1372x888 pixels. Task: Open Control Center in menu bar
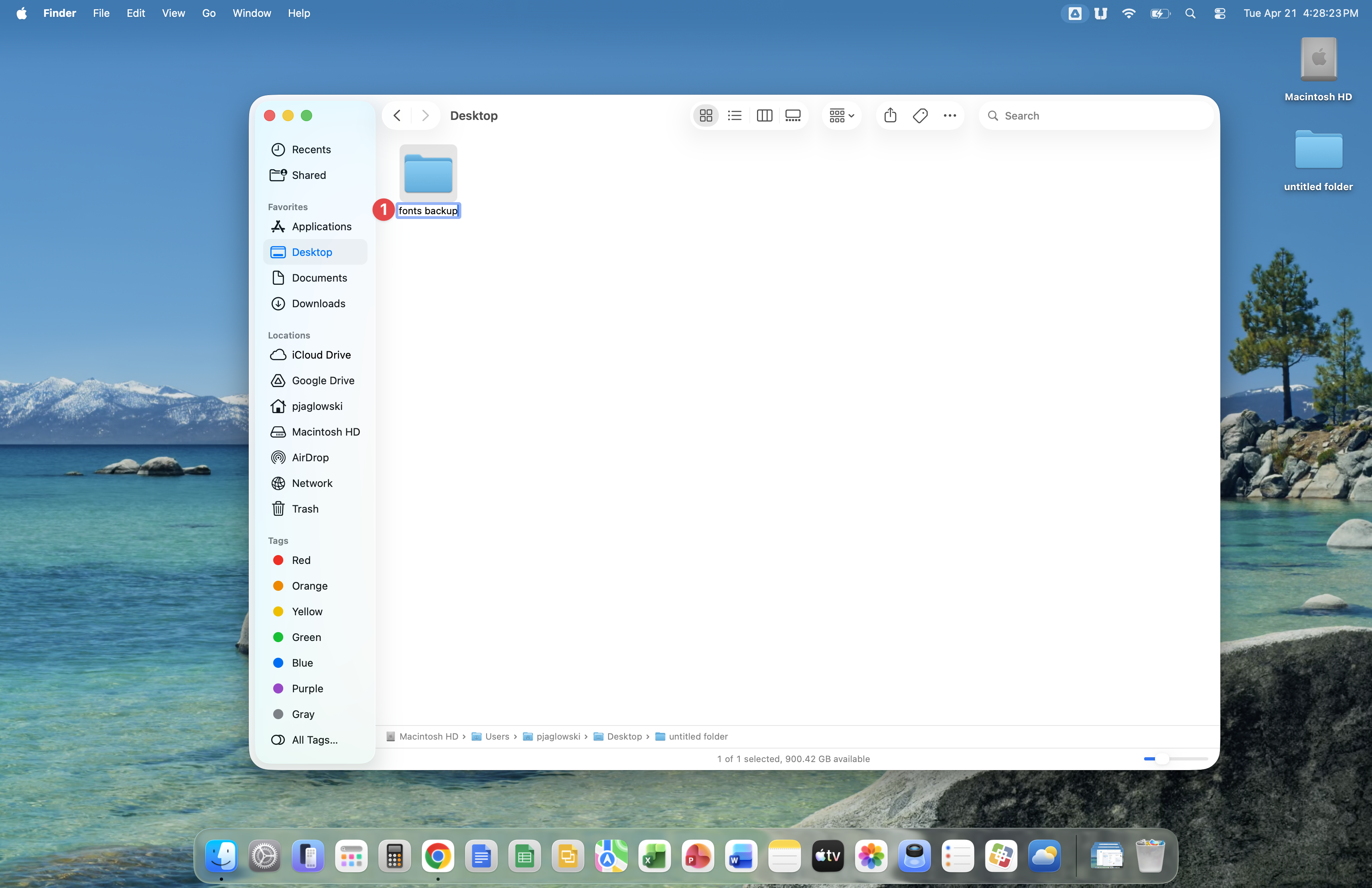(x=1220, y=13)
